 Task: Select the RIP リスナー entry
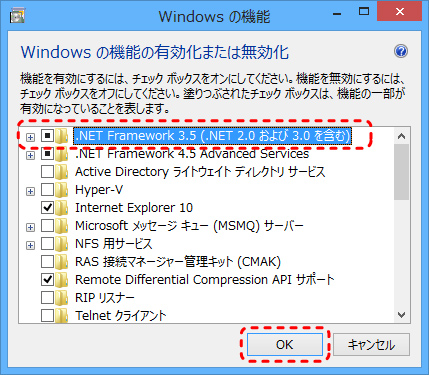click(x=105, y=297)
